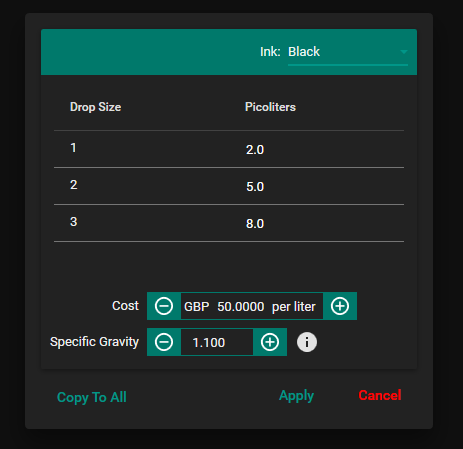Select the Picoliters column header
Image resolution: width=463 pixels, height=449 pixels.
coord(270,107)
